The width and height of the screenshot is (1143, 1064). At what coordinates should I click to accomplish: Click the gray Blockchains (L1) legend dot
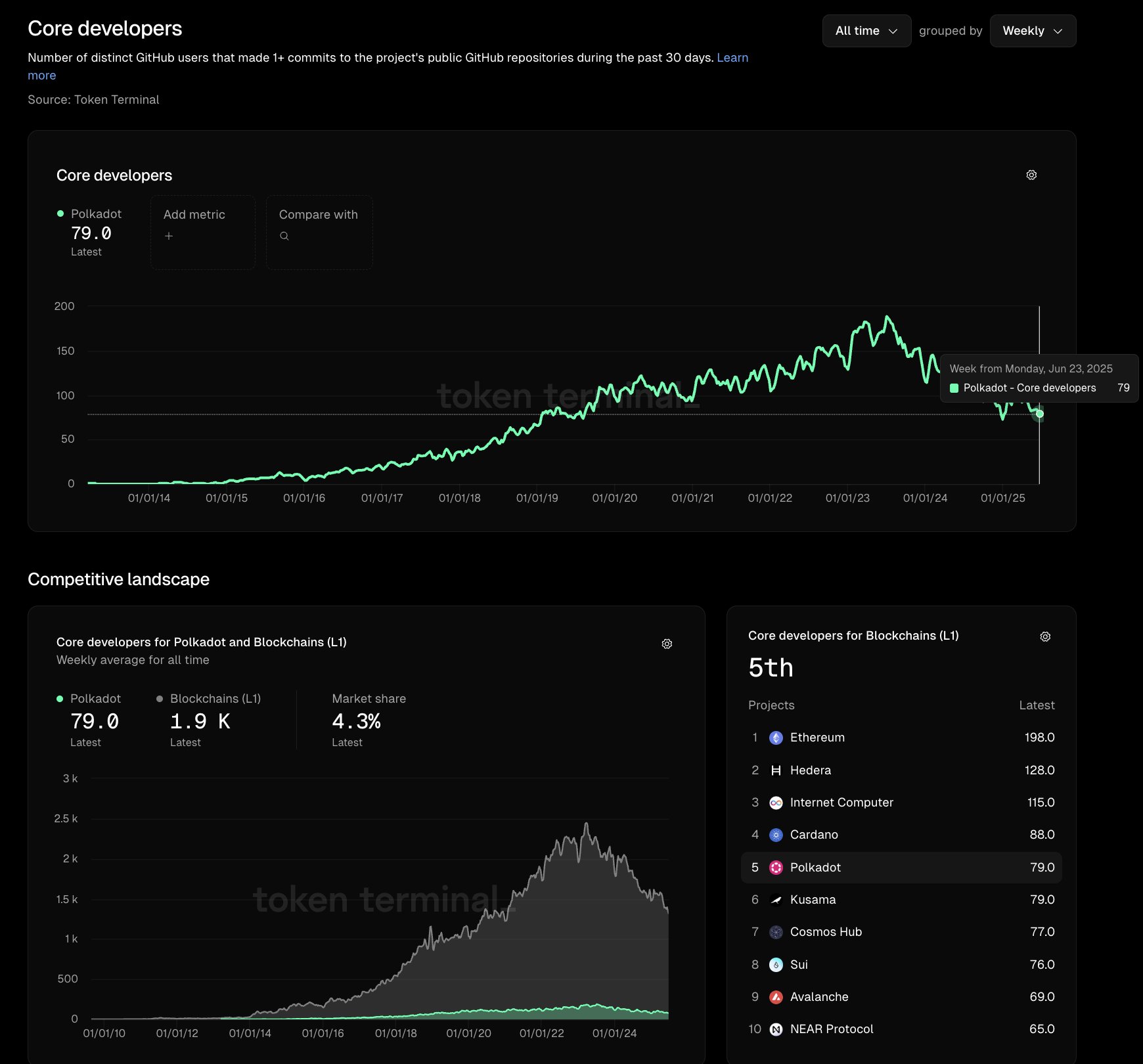point(160,699)
